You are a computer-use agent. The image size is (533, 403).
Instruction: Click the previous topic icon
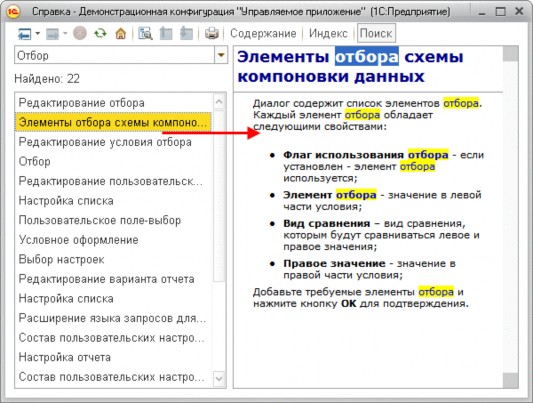166,33
